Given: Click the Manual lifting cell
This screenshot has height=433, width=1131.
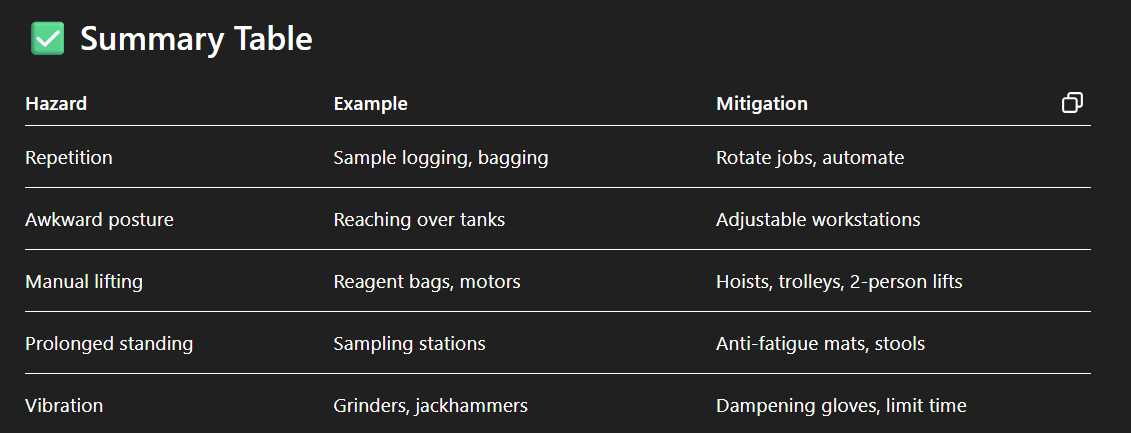Looking at the screenshot, I should [84, 282].
